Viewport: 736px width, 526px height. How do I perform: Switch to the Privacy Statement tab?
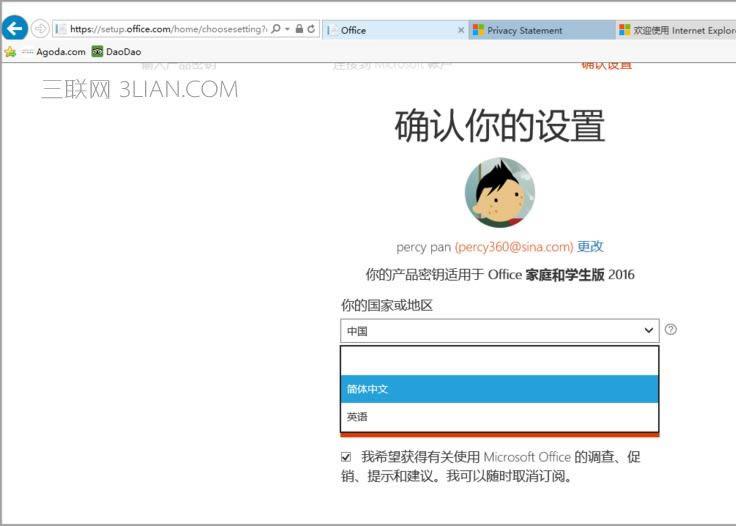pyautogui.click(x=542, y=30)
